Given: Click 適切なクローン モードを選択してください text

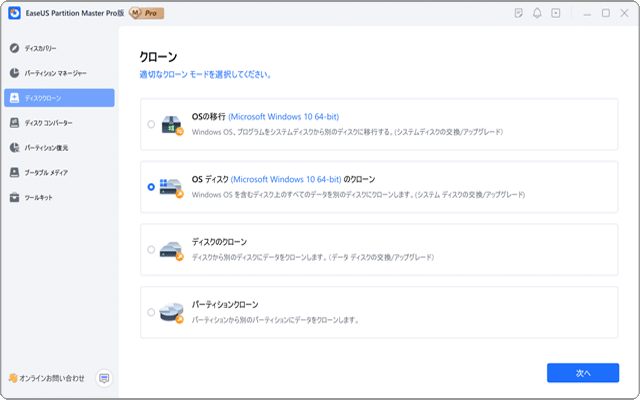Looking at the screenshot, I should click(x=205, y=75).
